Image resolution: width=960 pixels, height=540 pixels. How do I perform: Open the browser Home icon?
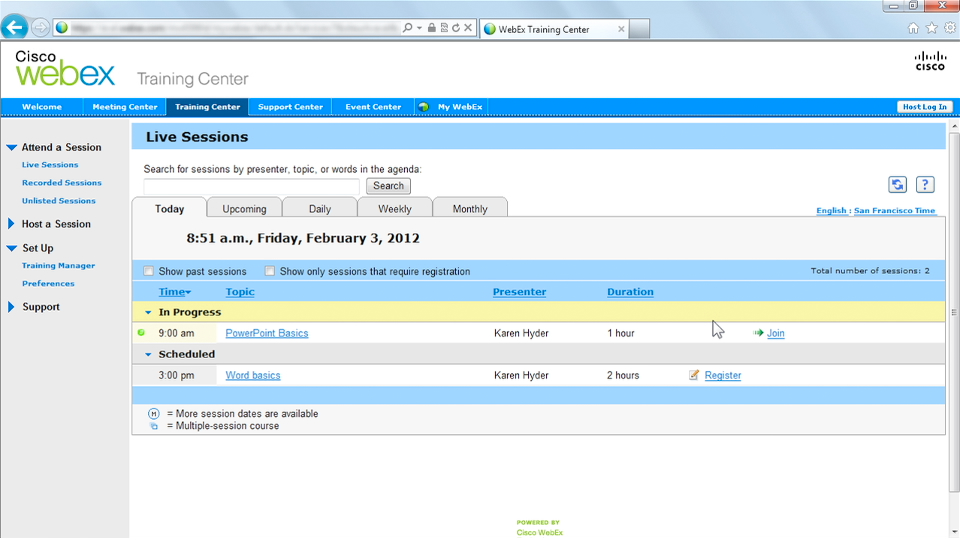pyautogui.click(x=913, y=28)
